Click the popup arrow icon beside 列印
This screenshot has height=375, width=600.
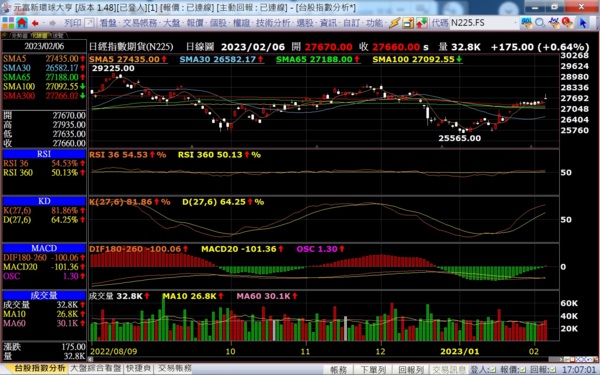tap(89, 23)
